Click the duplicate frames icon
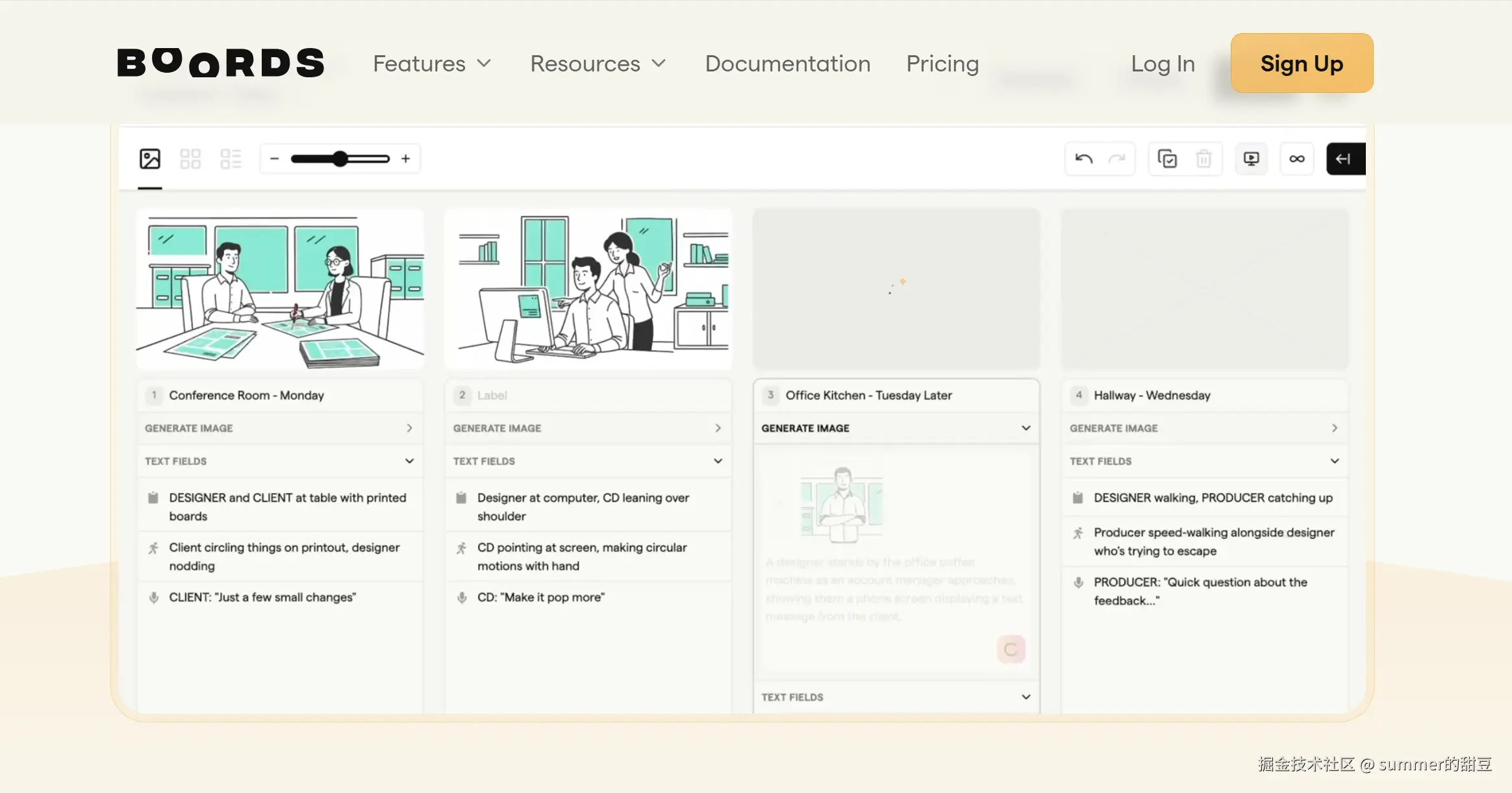Screen dimensions: 1512x793 coord(1167,158)
